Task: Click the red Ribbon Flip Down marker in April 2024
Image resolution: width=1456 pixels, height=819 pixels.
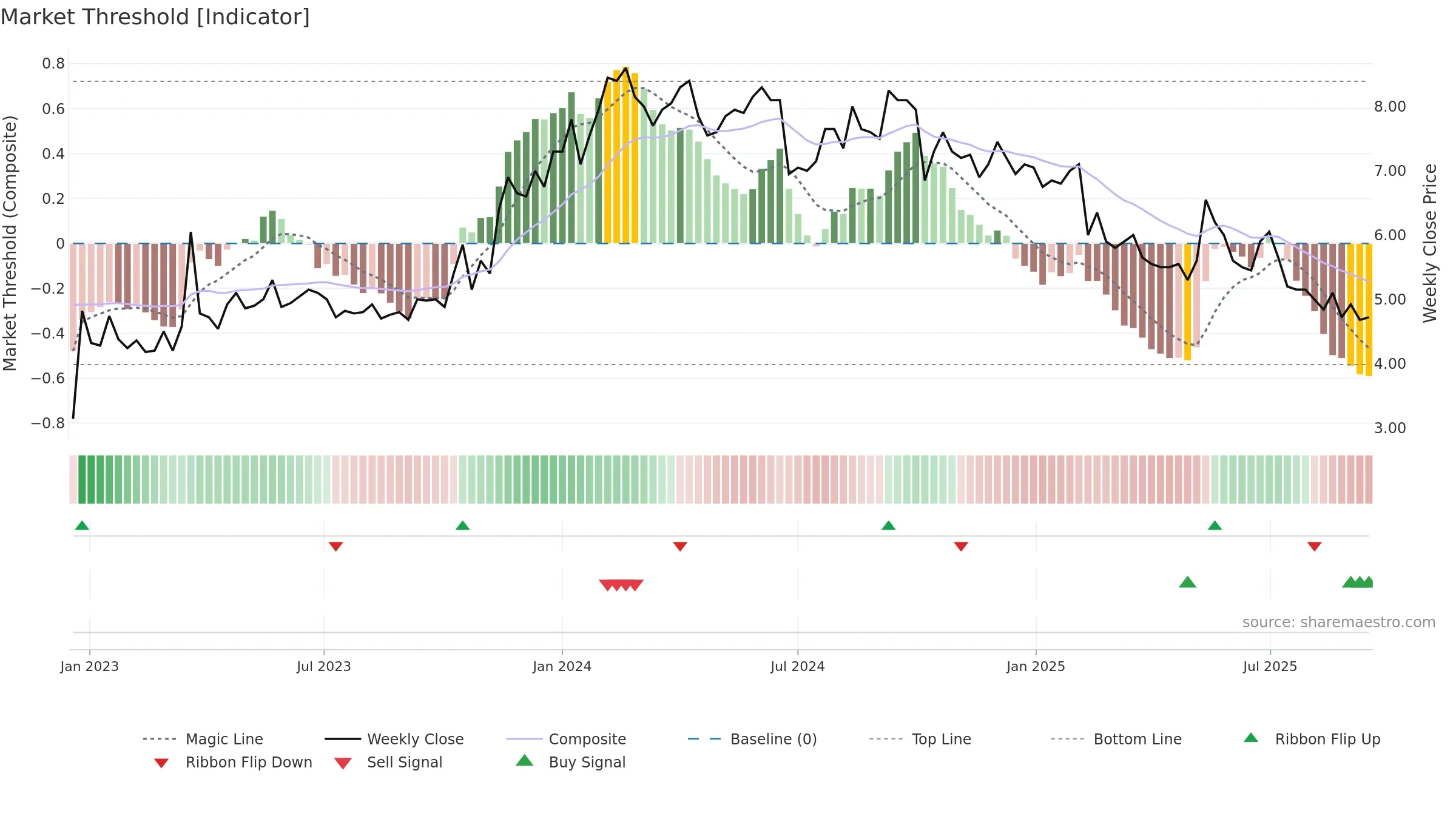Action: click(x=680, y=547)
